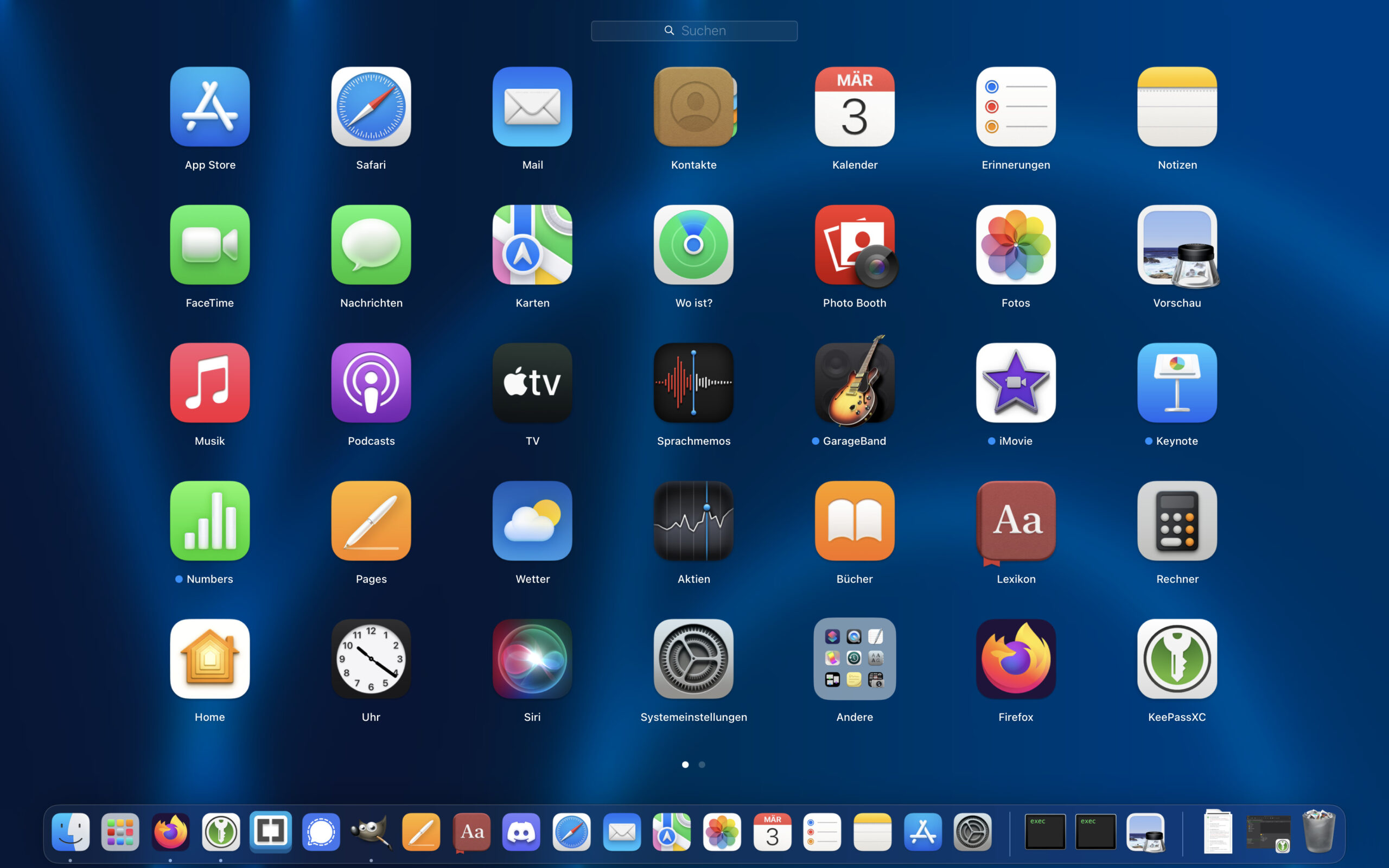Open Kontakte address book app
This screenshot has width=1389, height=868.
click(694, 107)
